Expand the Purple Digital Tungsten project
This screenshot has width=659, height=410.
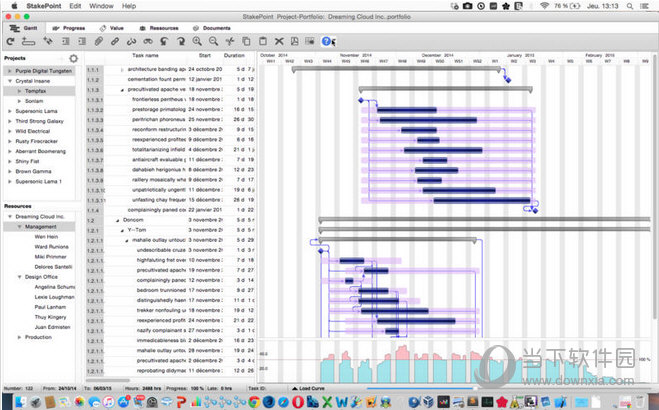click(10, 71)
